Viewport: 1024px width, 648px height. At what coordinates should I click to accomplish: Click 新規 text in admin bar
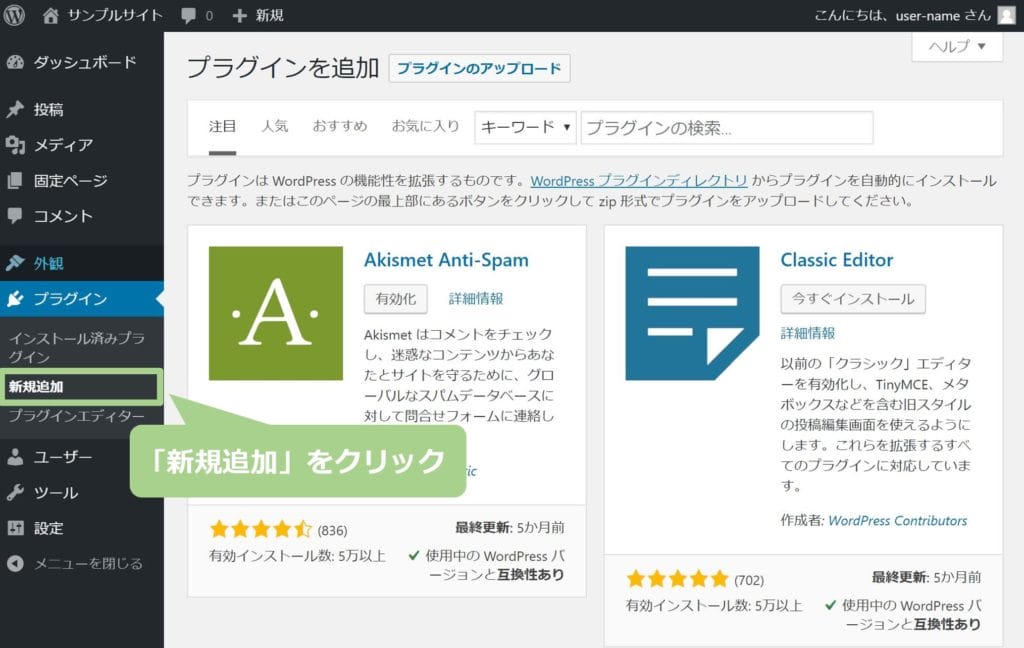269,15
